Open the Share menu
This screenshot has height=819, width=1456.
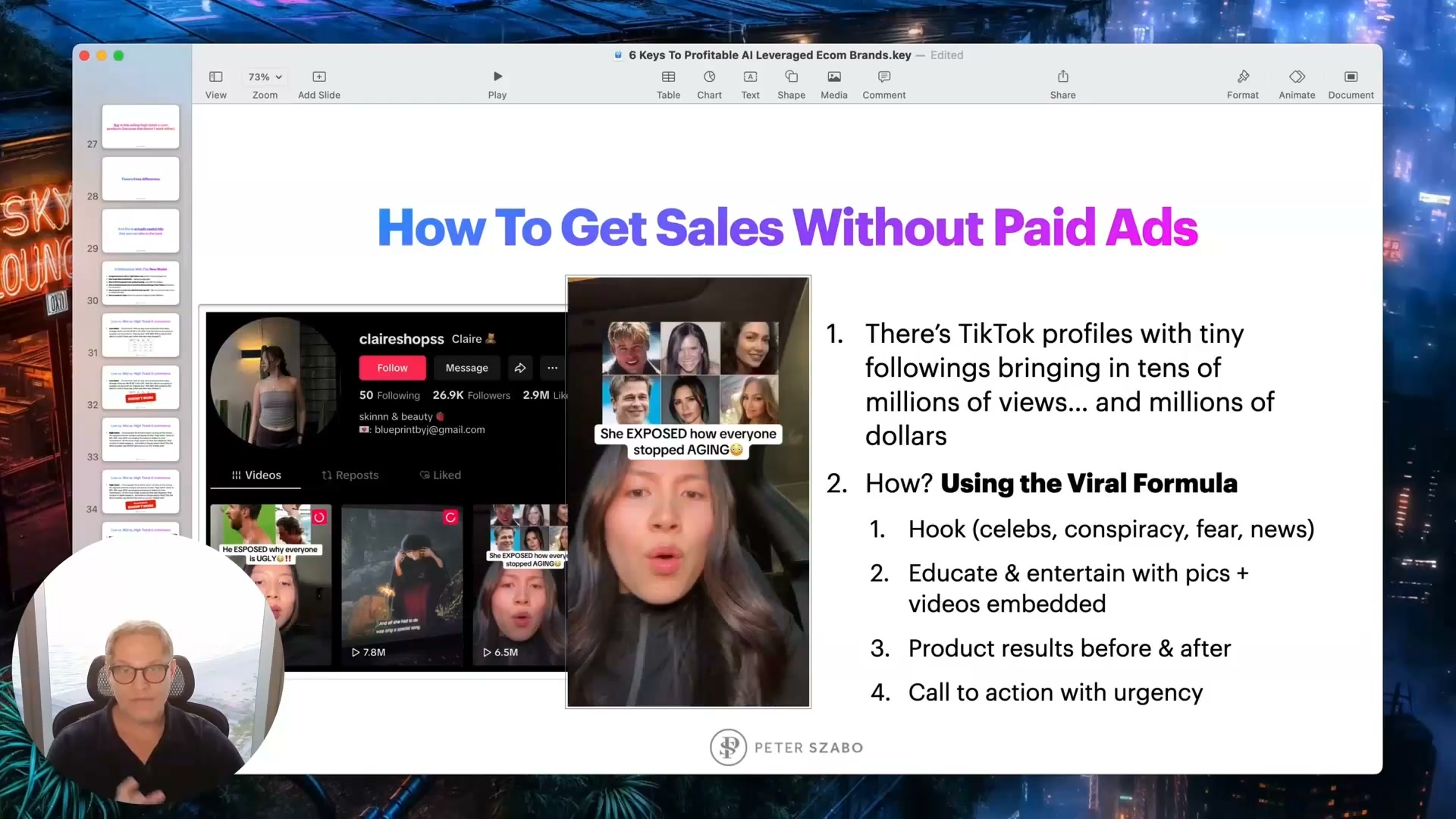point(1063,77)
